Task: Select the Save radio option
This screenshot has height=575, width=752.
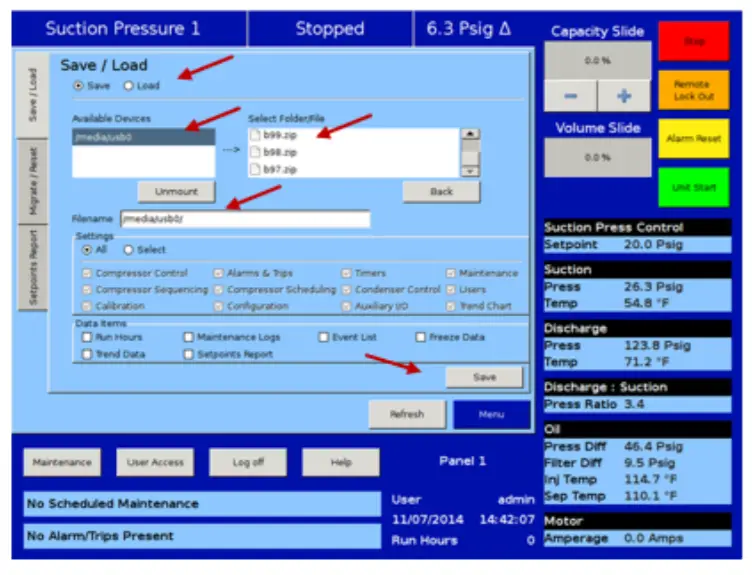Action: click(78, 86)
